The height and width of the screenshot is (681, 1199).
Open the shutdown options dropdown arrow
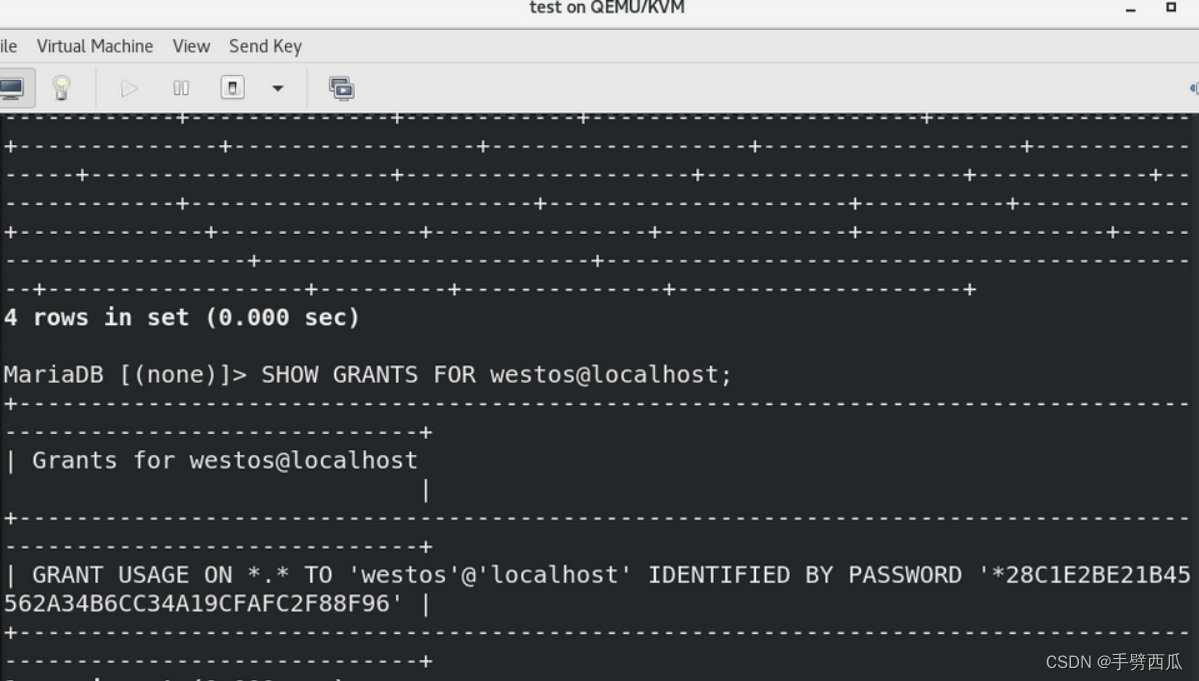pyautogui.click(x=278, y=88)
